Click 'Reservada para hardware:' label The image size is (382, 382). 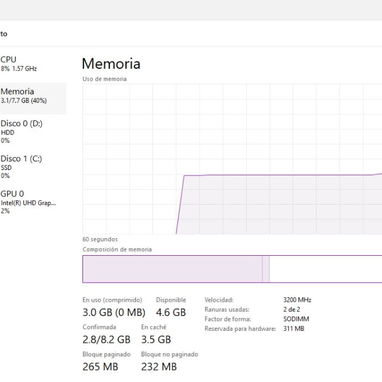coord(240,329)
